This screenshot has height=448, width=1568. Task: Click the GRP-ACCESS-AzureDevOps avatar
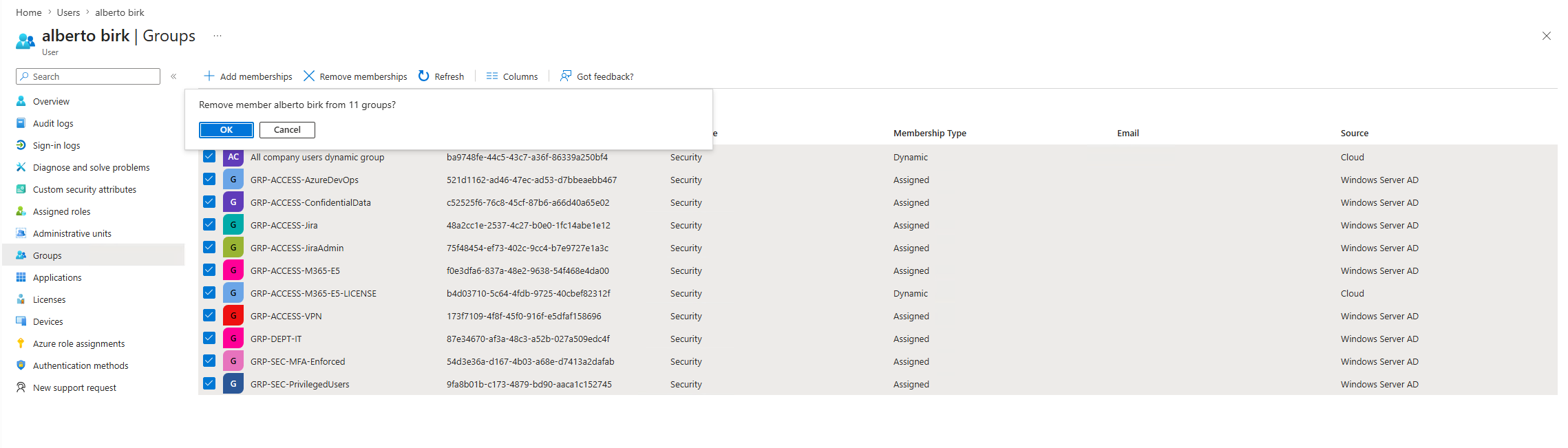tap(233, 180)
